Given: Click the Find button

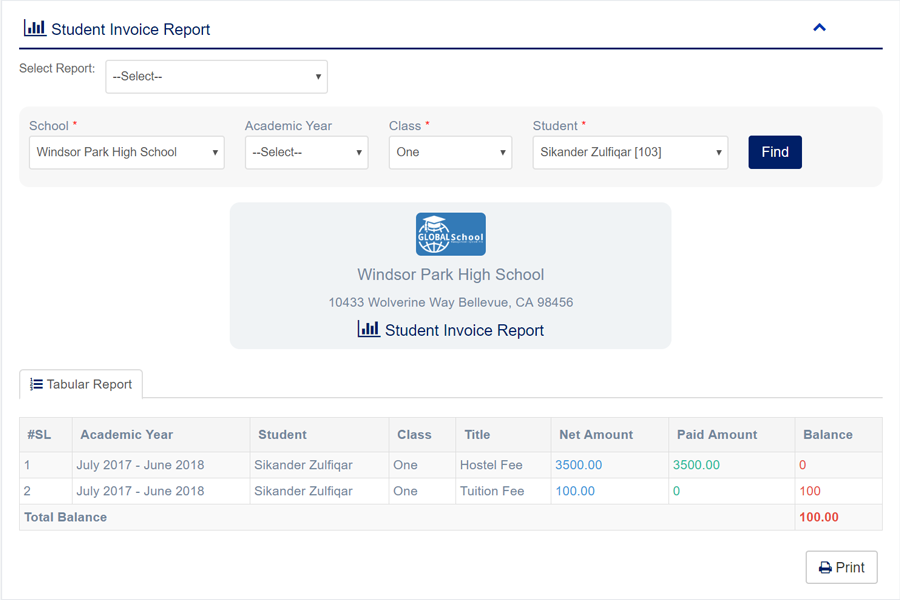Looking at the screenshot, I should (x=775, y=152).
